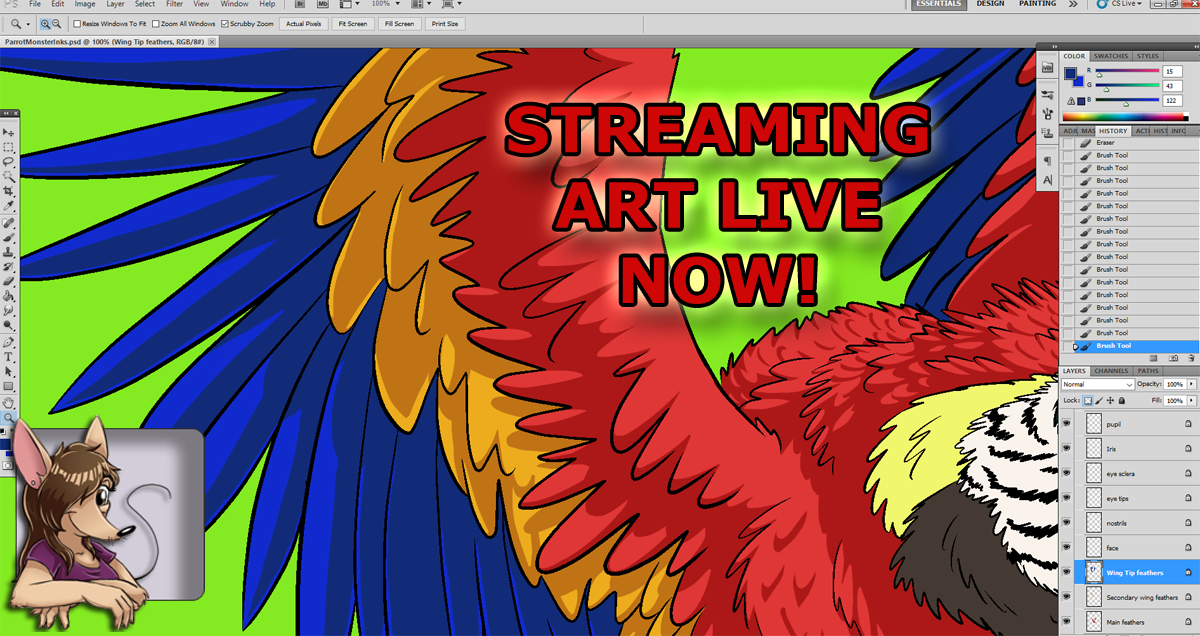Check Resize Windows To Fit
This screenshot has height=636, width=1200.
click(78, 23)
